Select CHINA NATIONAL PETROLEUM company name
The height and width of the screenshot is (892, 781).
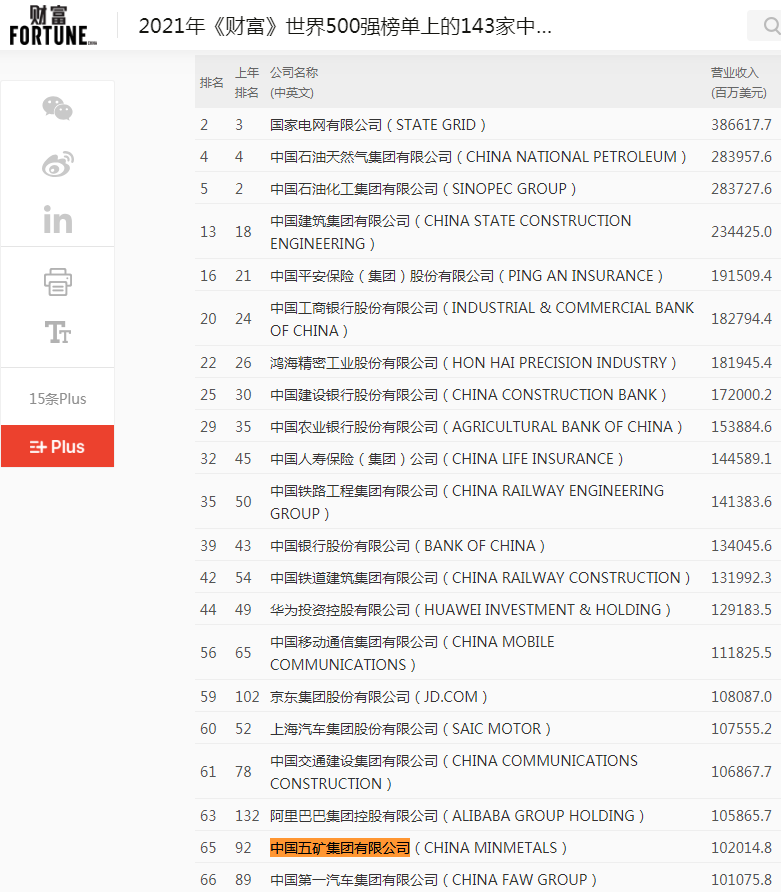point(478,156)
